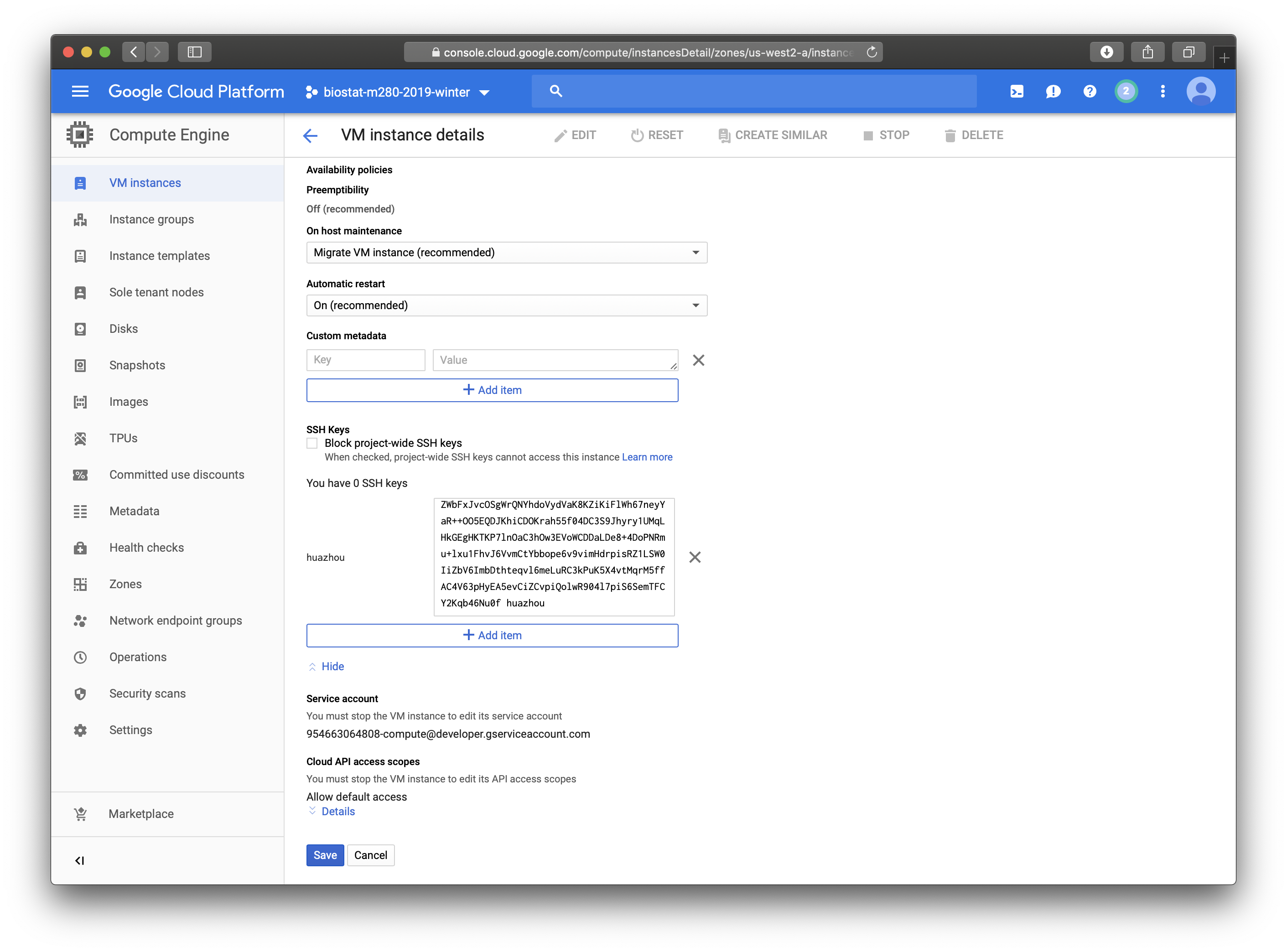
Task: Open Automatic restart dropdown
Action: [x=506, y=305]
